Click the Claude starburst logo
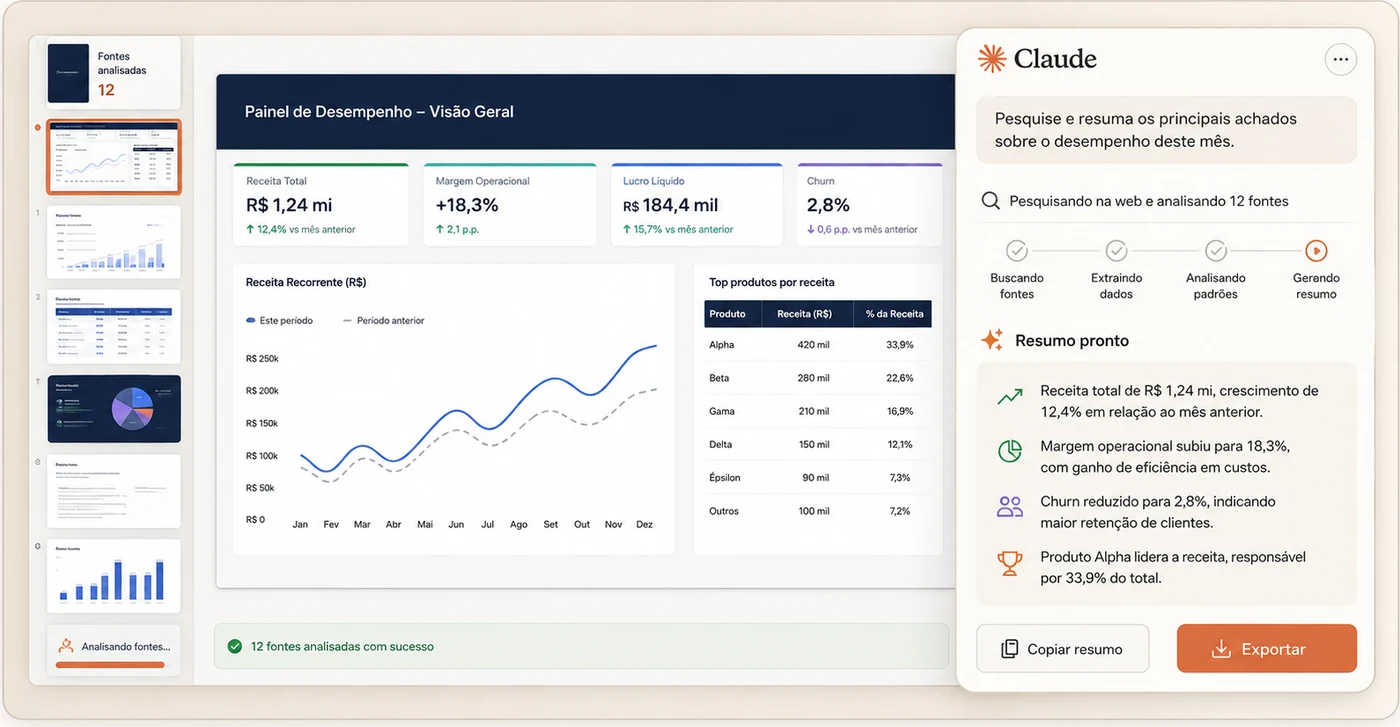Screen dimensions: 1400x727 click(992, 59)
